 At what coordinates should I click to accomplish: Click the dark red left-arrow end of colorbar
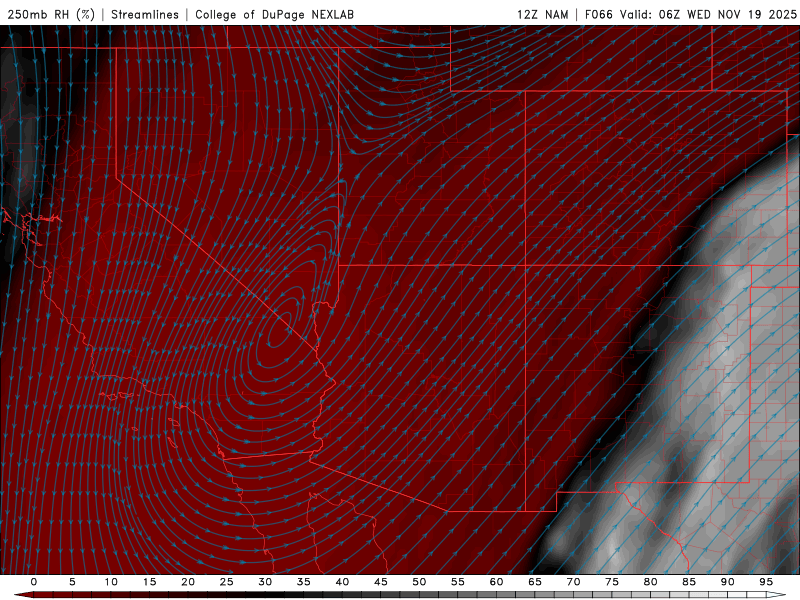(x=23, y=595)
